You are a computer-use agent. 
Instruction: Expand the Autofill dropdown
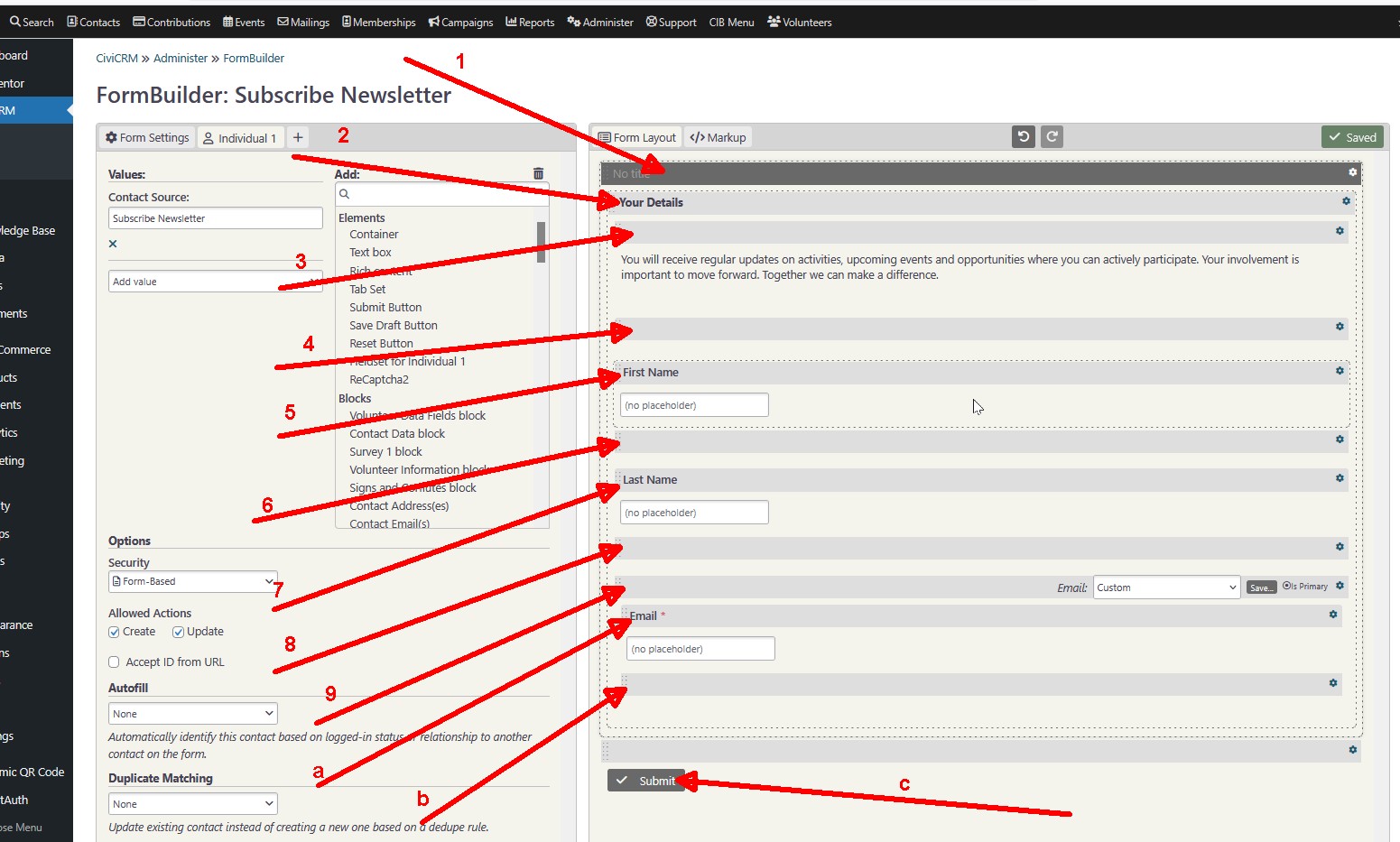tap(192, 714)
